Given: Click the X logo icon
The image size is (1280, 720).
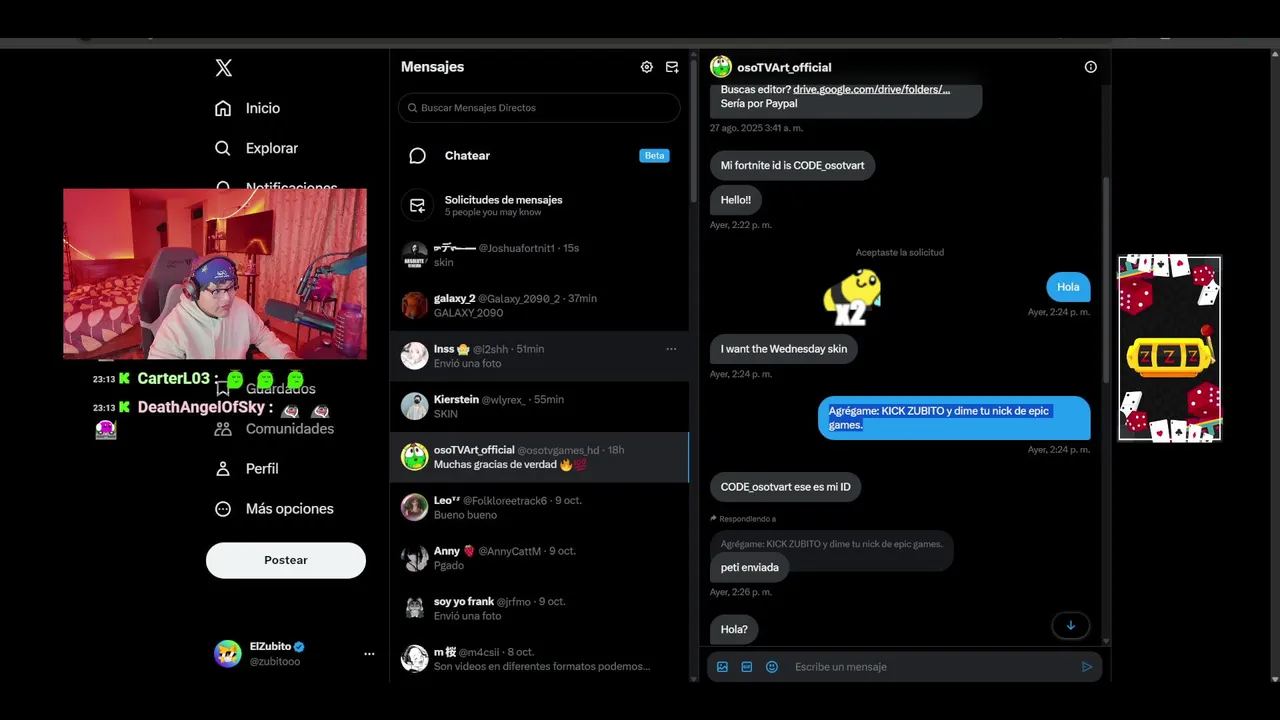Looking at the screenshot, I should pyautogui.click(x=223, y=68).
